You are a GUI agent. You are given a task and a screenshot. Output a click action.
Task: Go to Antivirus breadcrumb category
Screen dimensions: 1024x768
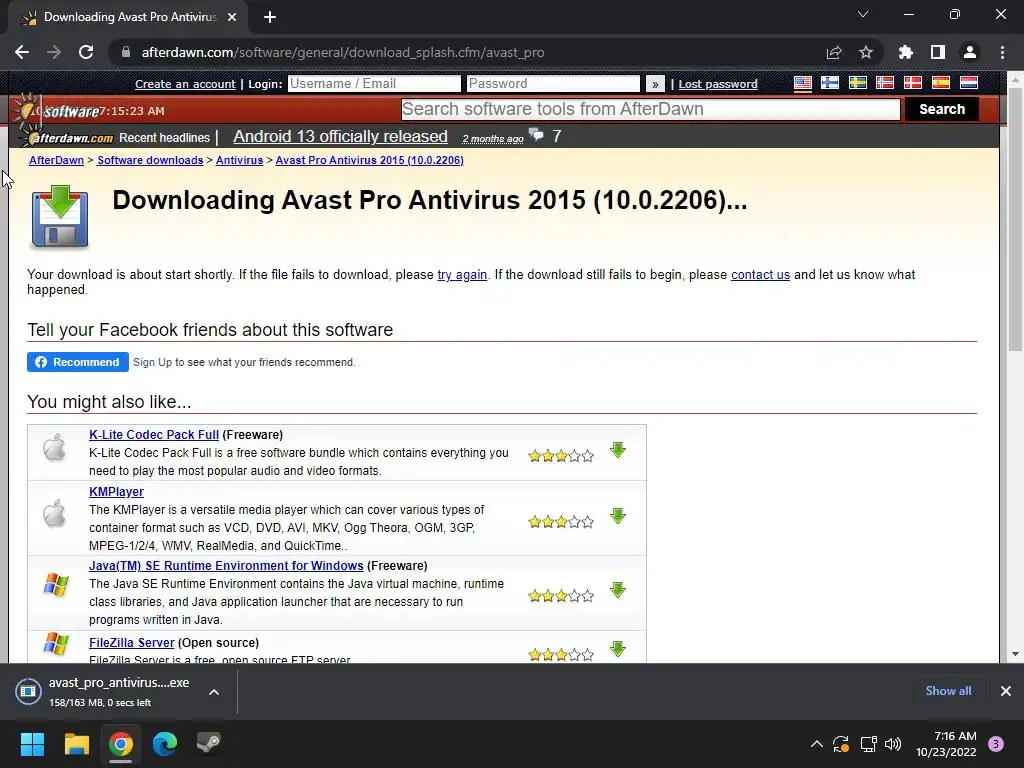tap(239, 160)
